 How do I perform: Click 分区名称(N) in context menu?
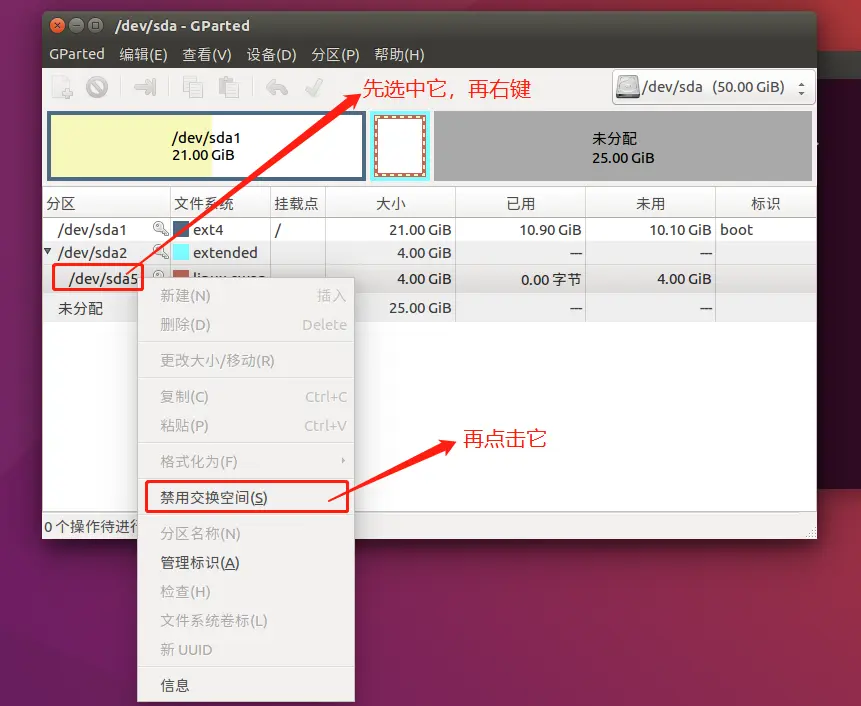(246, 534)
